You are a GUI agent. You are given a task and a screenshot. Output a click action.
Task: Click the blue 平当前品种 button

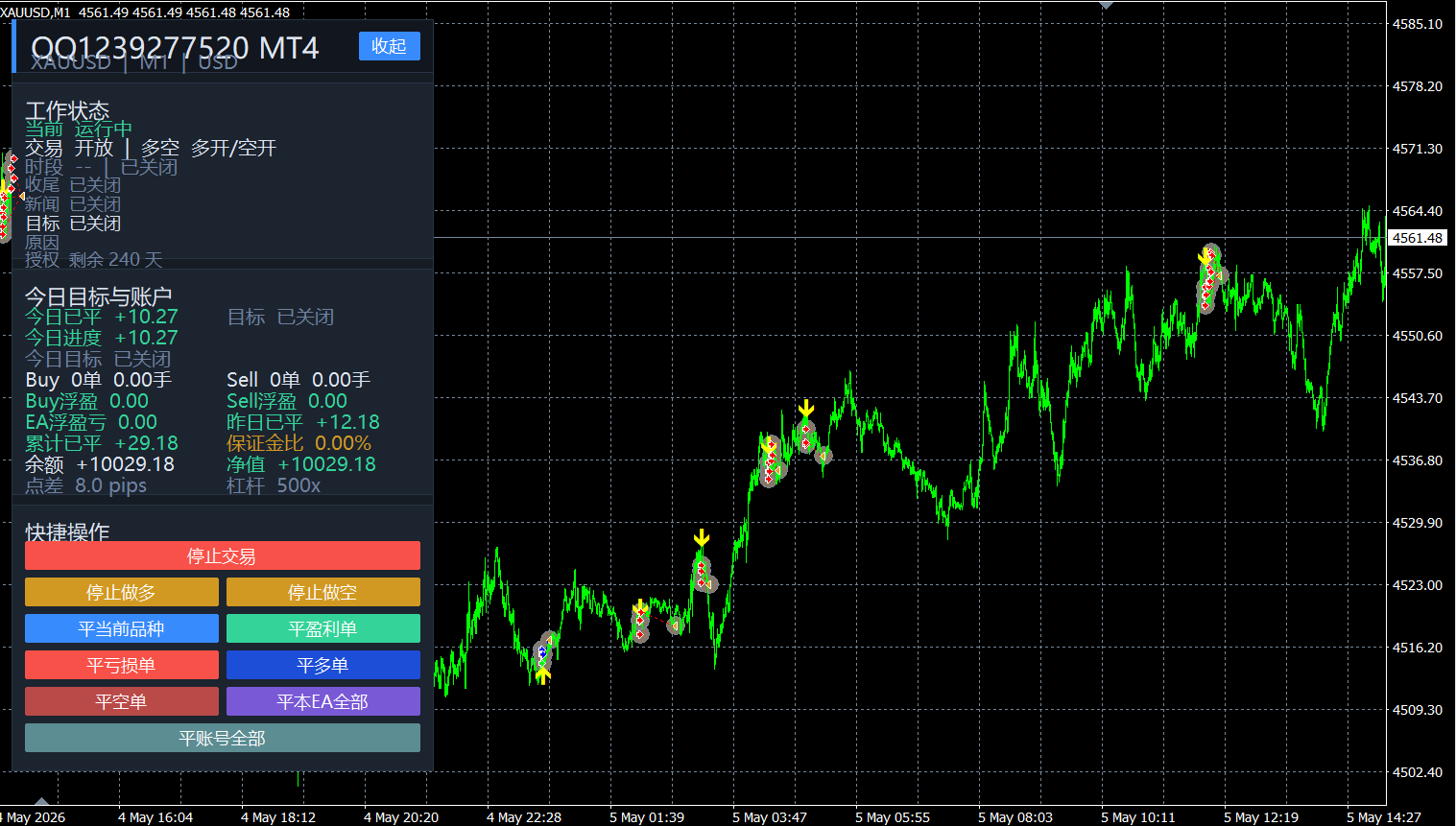122,629
